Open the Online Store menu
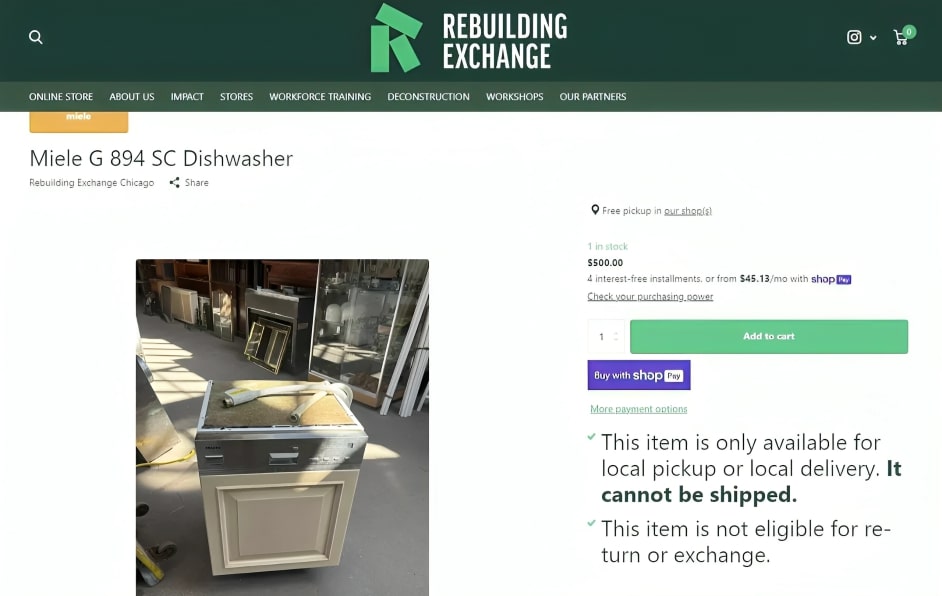Screen dimensions: 942x596 [x=61, y=97]
